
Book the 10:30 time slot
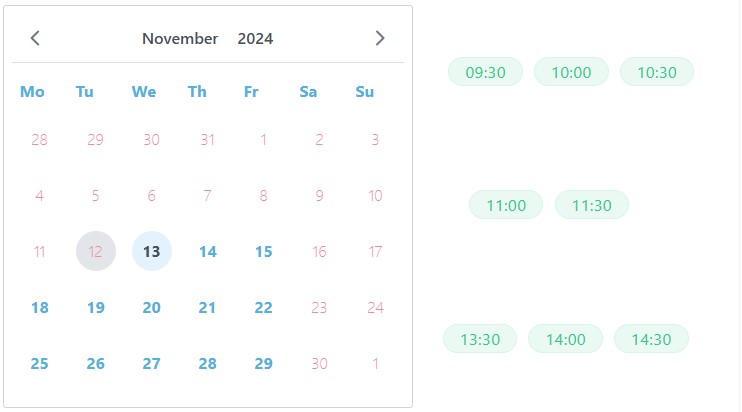click(657, 72)
